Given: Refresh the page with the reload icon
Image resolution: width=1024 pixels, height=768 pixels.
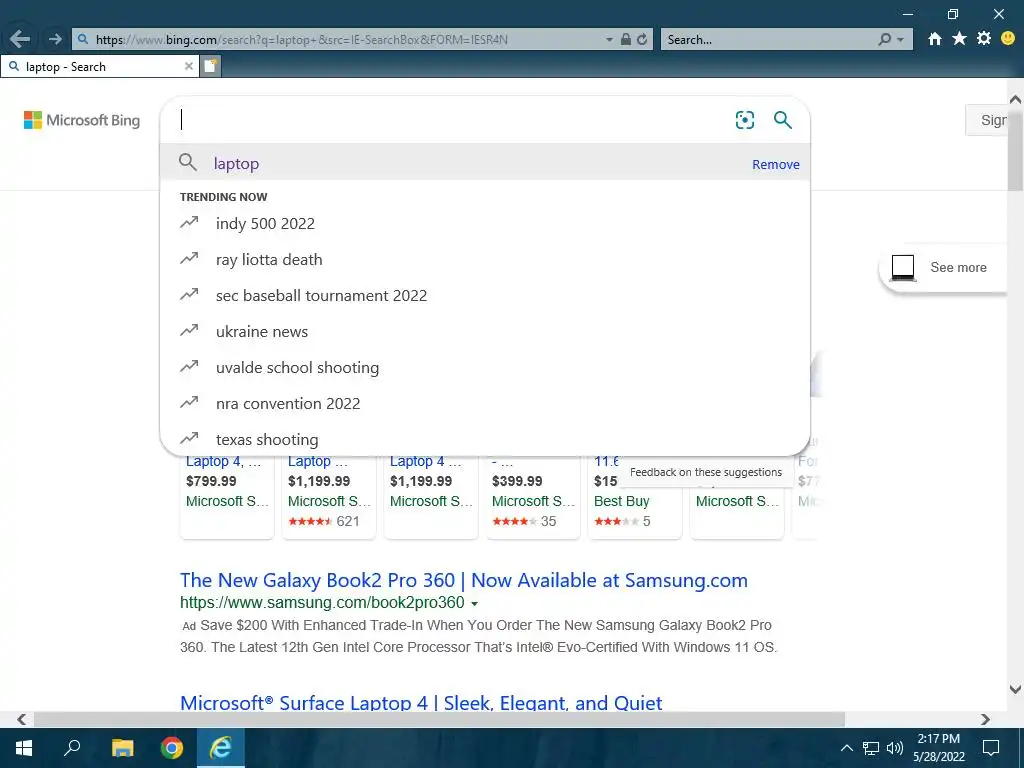Looking at the screenshot, I should [x=642, y=39].
